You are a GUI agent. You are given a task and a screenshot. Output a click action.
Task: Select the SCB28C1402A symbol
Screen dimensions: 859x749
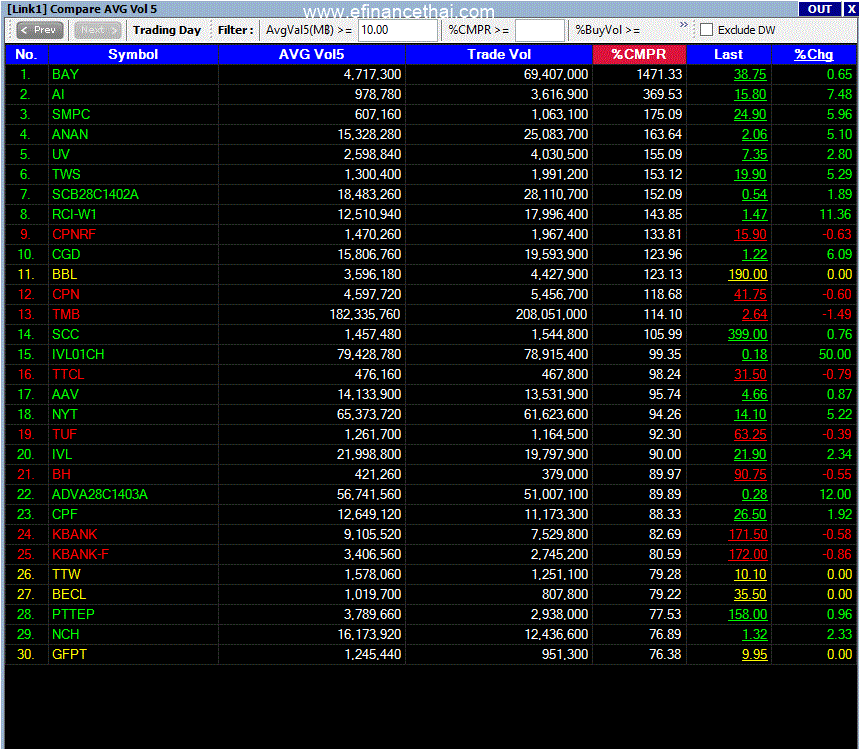click(95, 195)
